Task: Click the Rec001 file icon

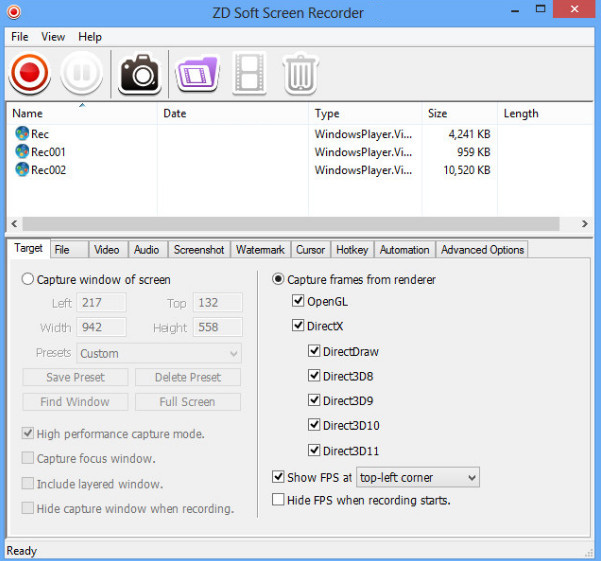Action: 22,151
